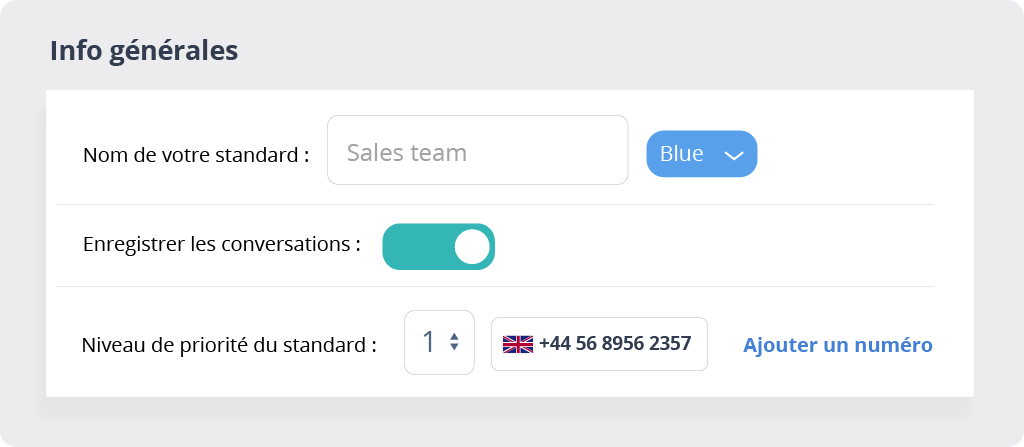Open the Blue color dropdown

pos(701,154)
